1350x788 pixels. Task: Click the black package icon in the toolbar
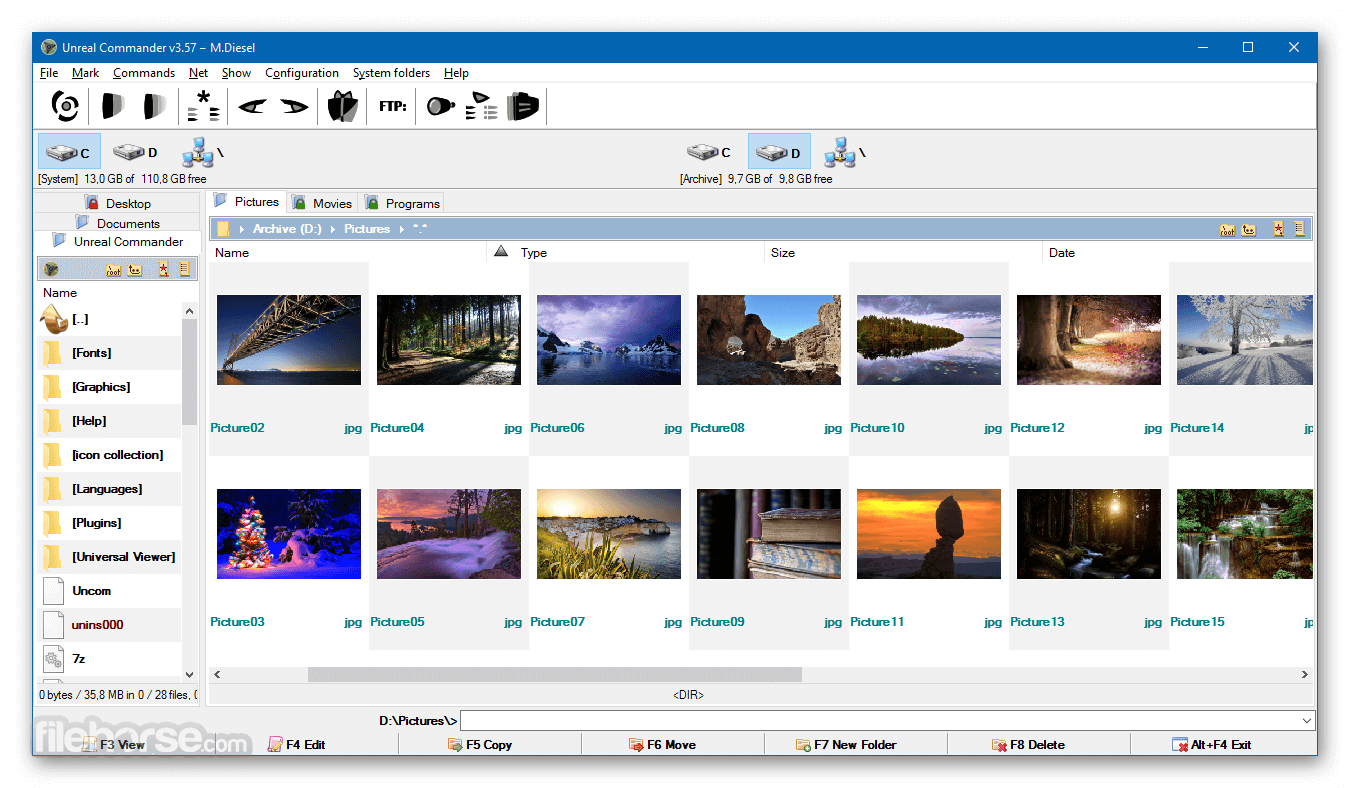click(343, 106)
